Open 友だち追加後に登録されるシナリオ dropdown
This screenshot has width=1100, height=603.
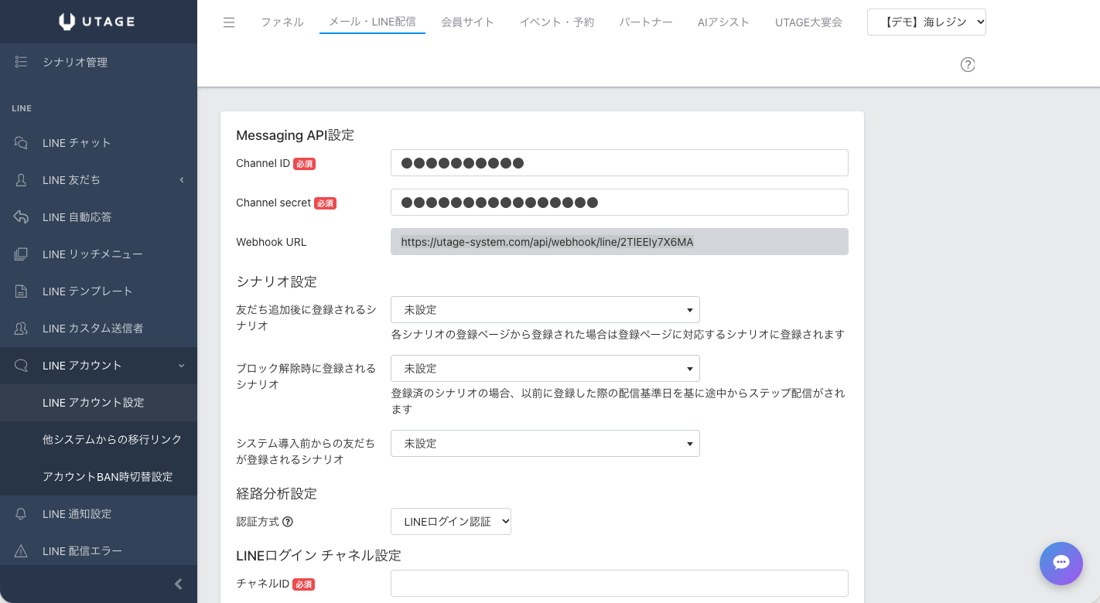coord(545,310)
